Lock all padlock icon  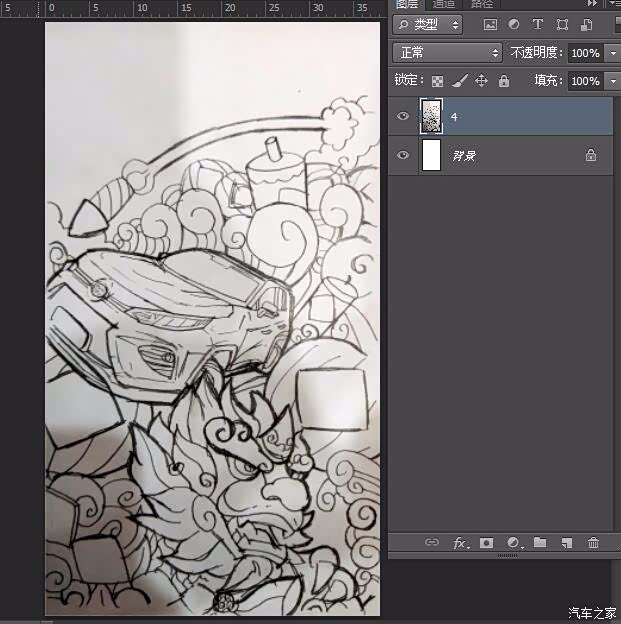pos(504,81)
